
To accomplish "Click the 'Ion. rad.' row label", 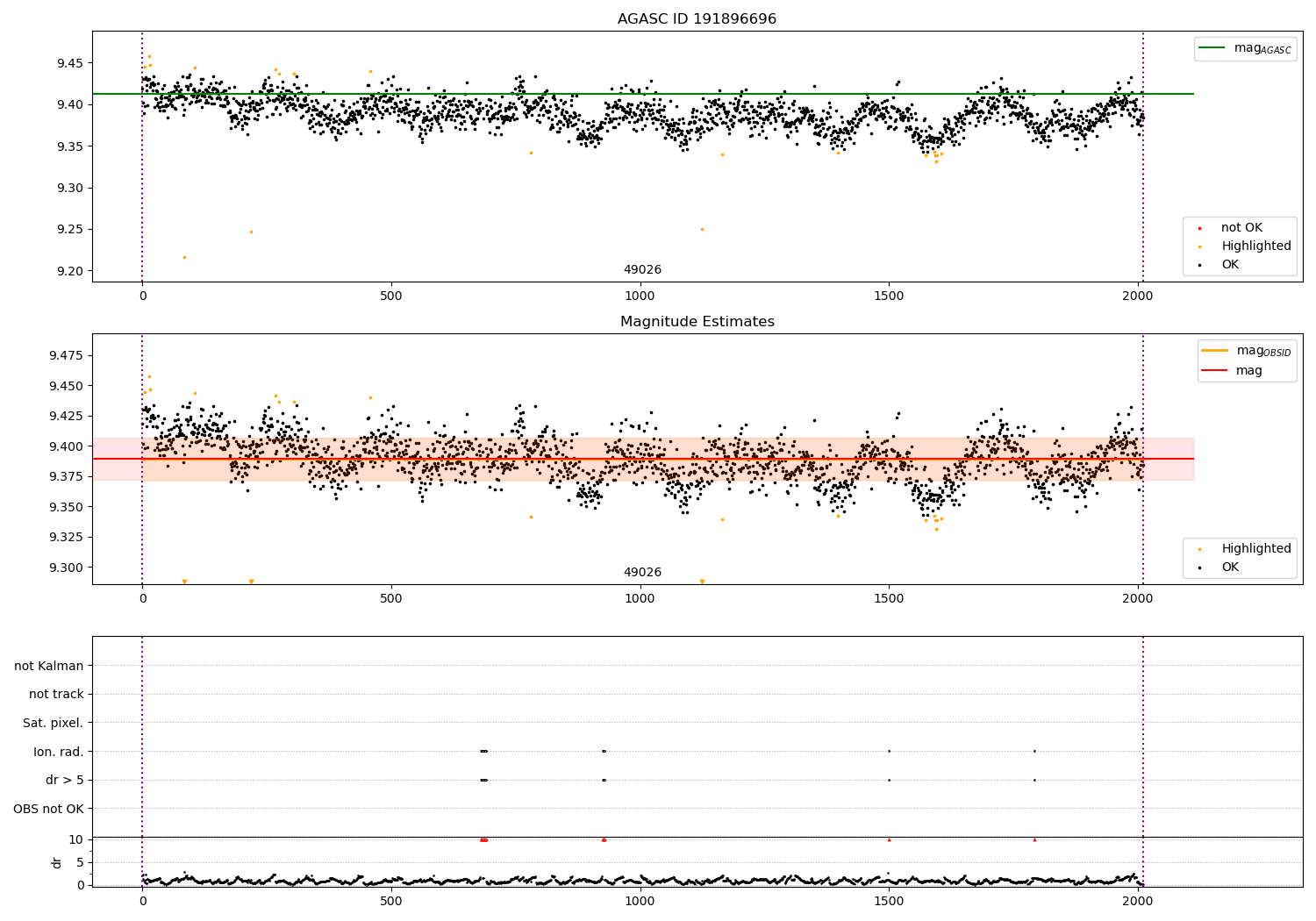I will click(x=59, y=752).
